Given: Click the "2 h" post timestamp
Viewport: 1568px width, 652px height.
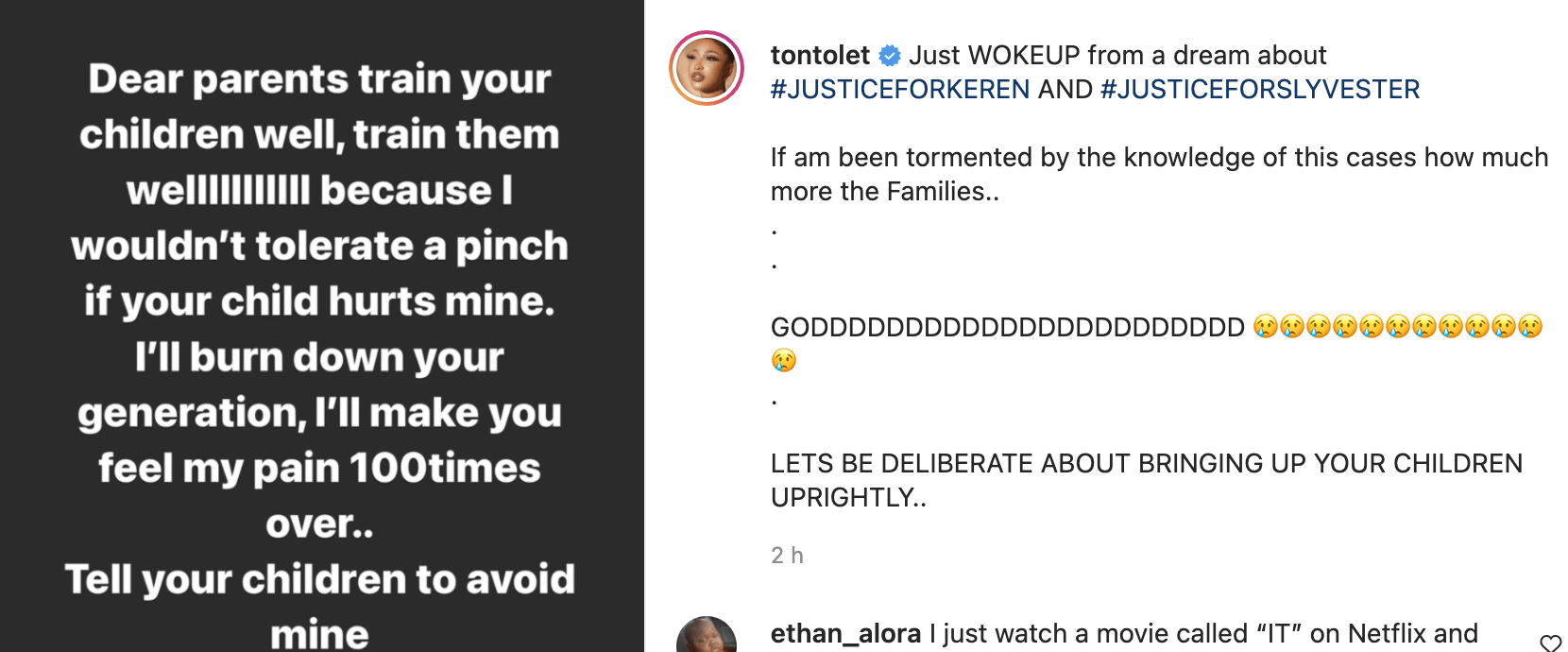Looking at the screenshot, I should click(787, 556).
